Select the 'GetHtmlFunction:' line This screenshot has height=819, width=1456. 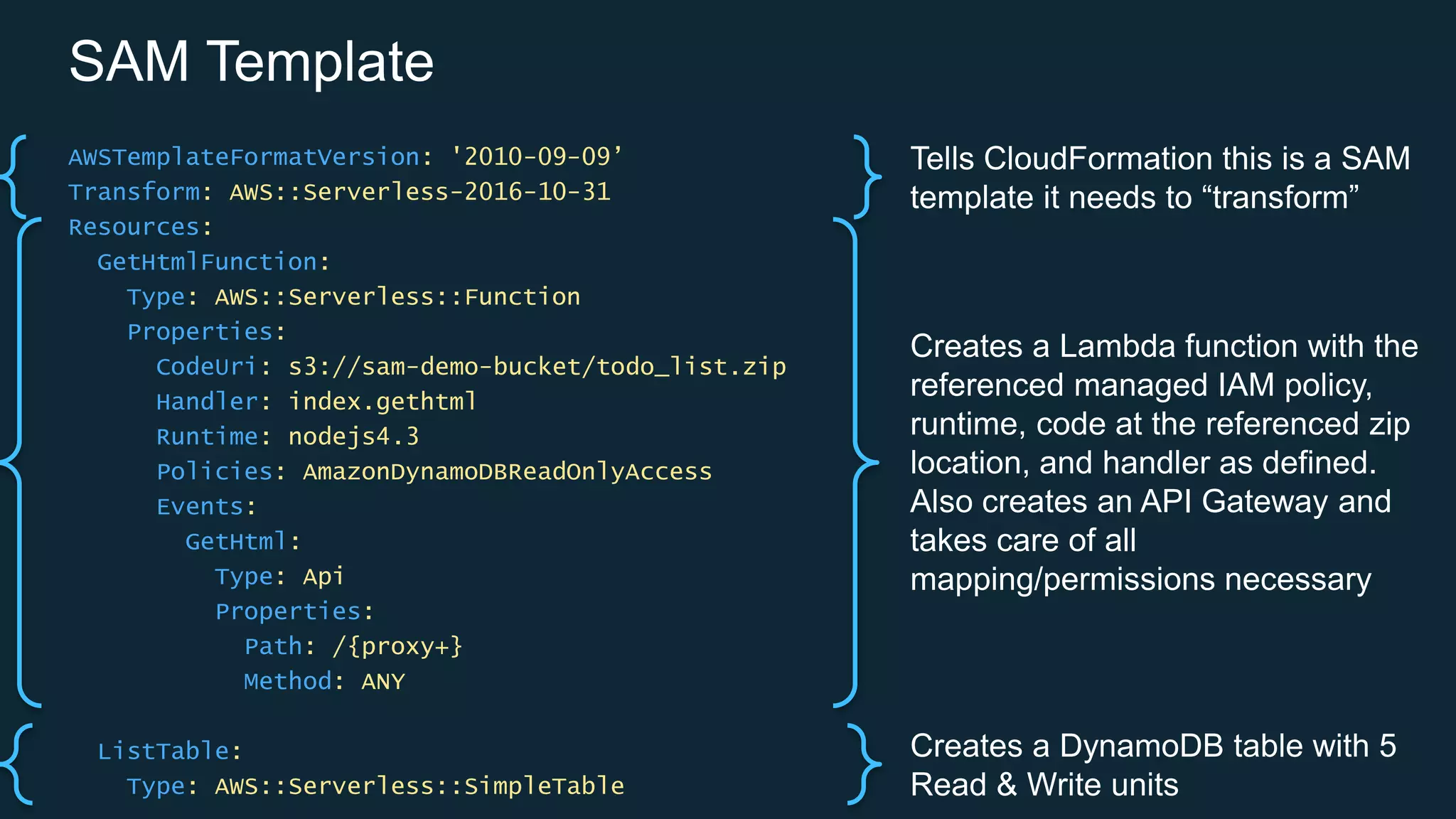(214, 262)
